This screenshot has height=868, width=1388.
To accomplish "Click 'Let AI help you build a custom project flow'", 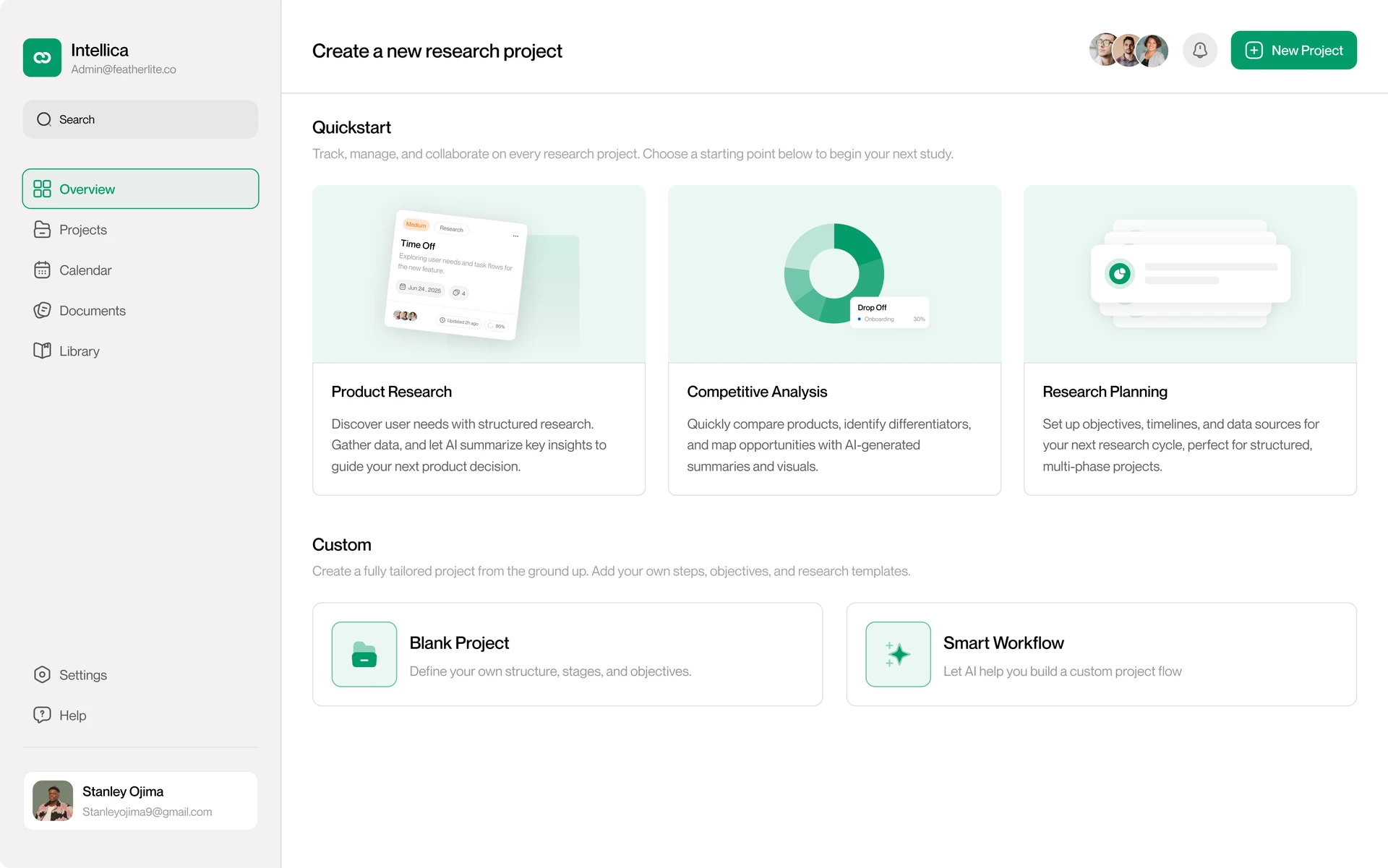I will coord(1063,671).
